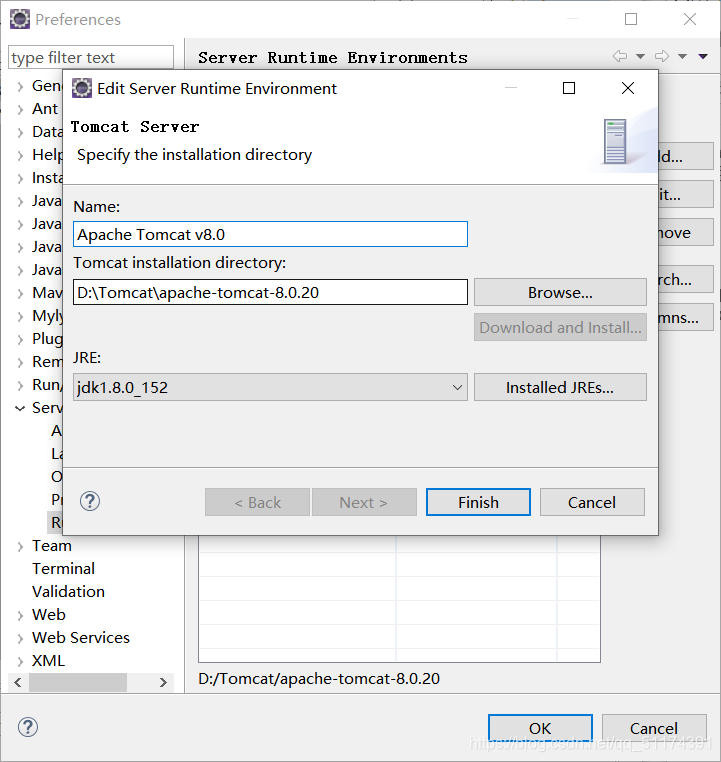Expand the XML tree node

(x=20, y=661)
